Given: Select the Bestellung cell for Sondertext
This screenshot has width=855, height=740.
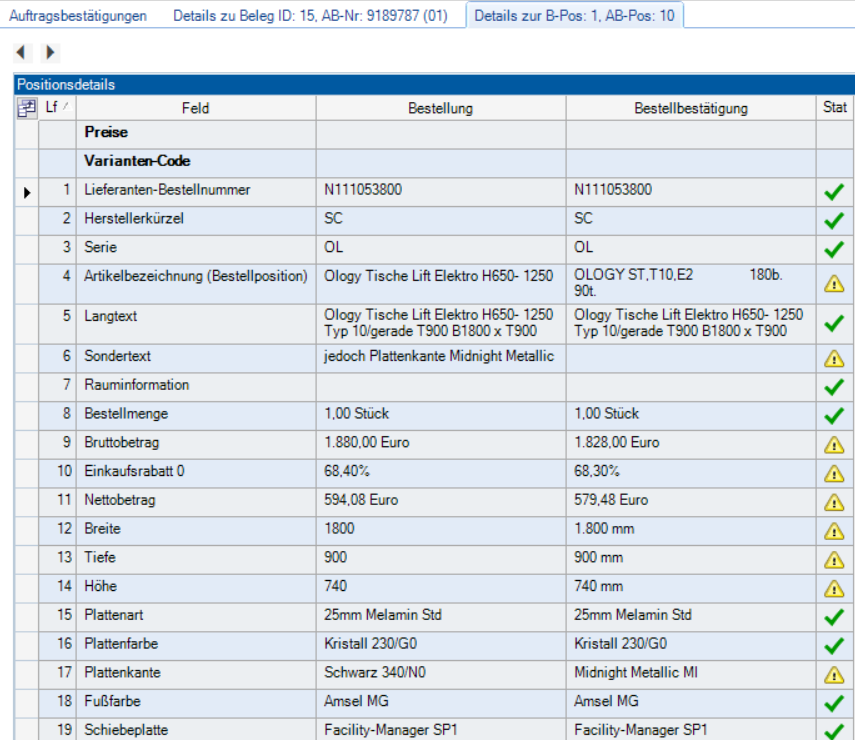Looking at the screenshot, I should pyautogui.click(x=440, y=356).
